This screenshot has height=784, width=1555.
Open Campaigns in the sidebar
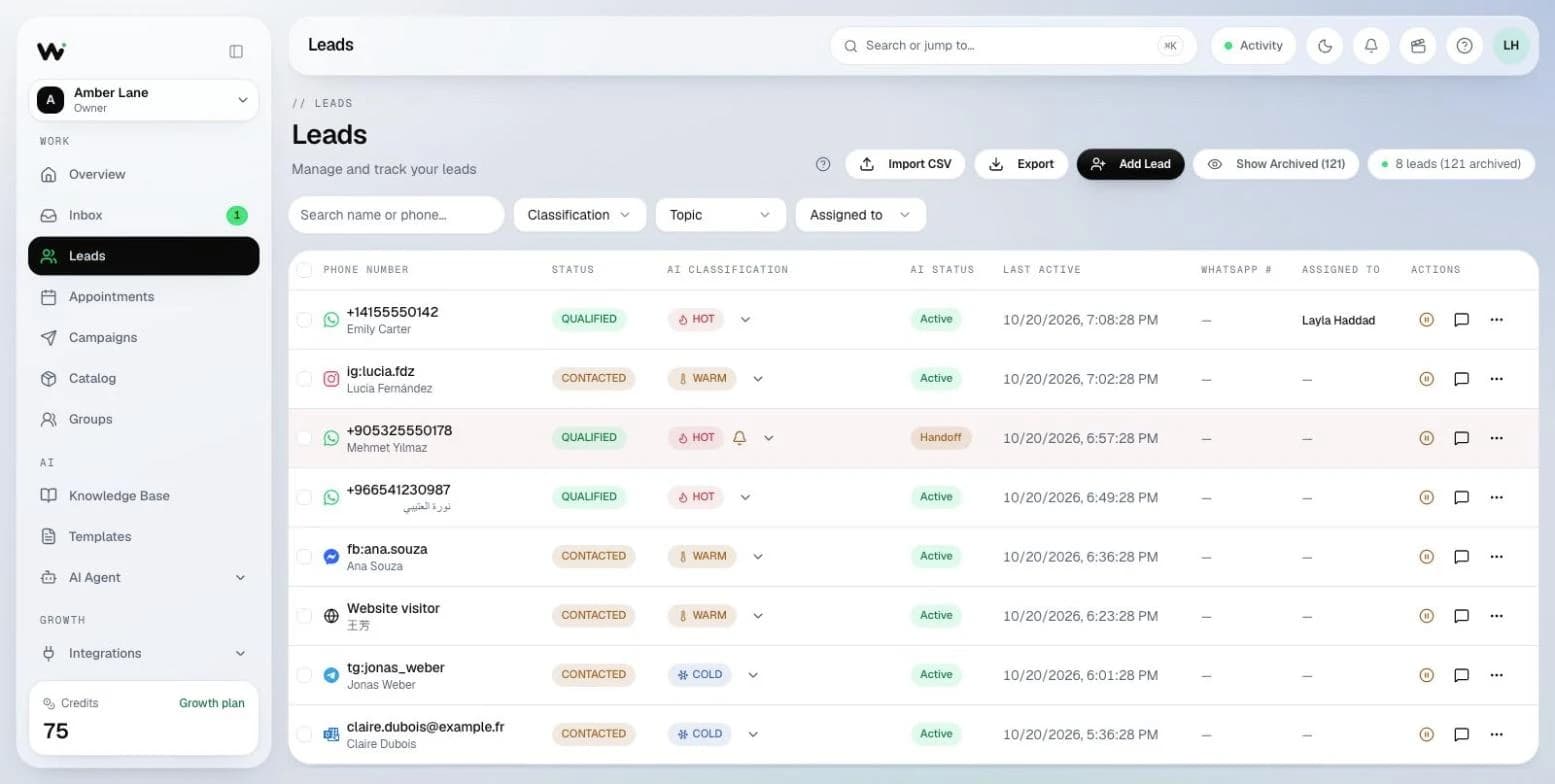(x=144, y=338)
